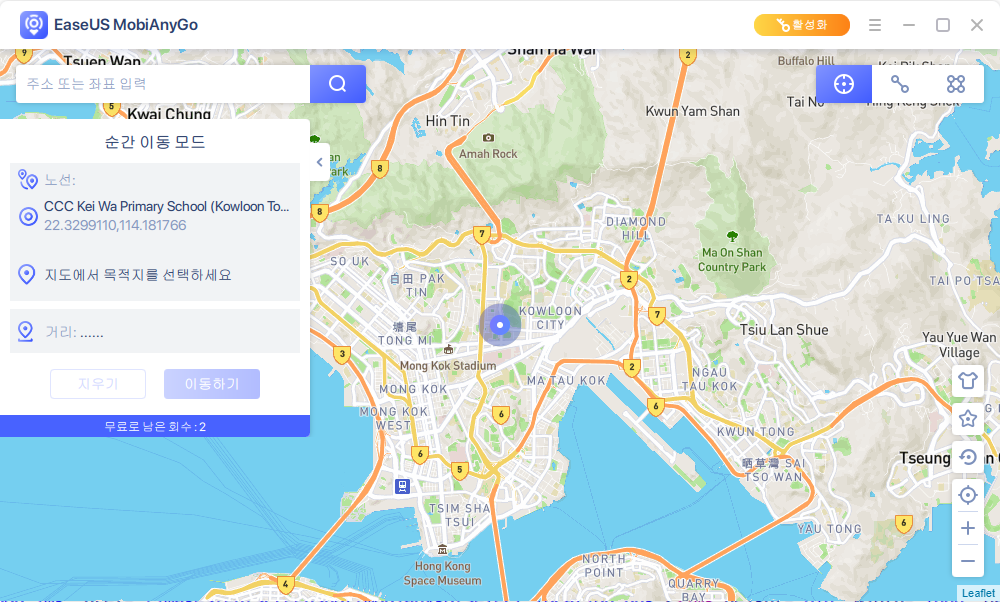Click the blue location marker on map

click(x=500, y=324)
